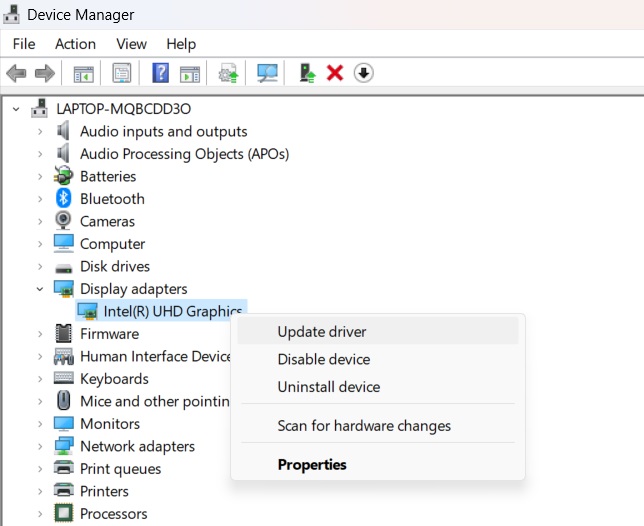
Task: Click the Processors chip icon
Action: point(63,513)
